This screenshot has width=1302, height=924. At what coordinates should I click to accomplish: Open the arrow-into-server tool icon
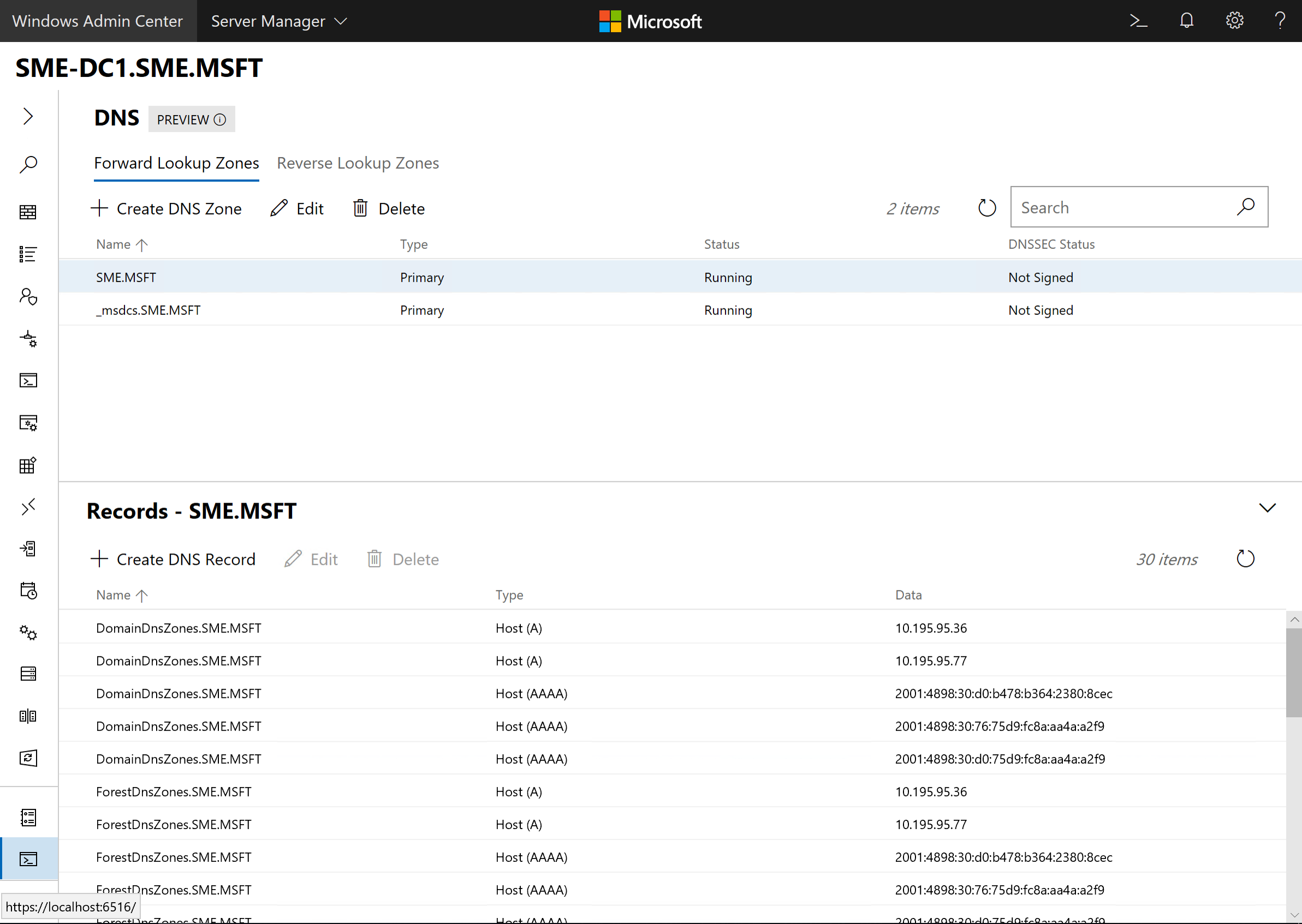click(28, 549)
